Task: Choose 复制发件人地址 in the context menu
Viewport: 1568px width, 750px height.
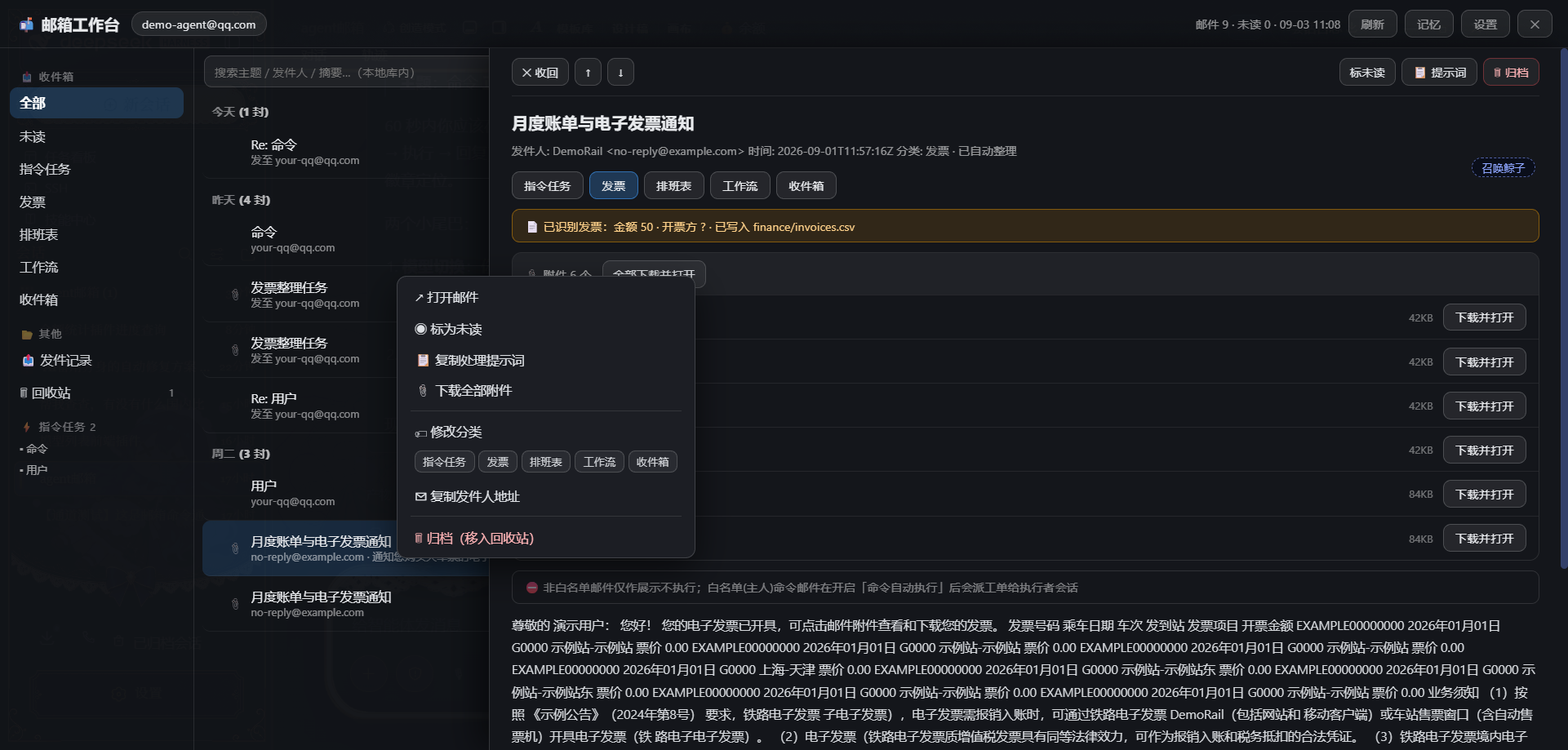Action: [x=546, y=496]
